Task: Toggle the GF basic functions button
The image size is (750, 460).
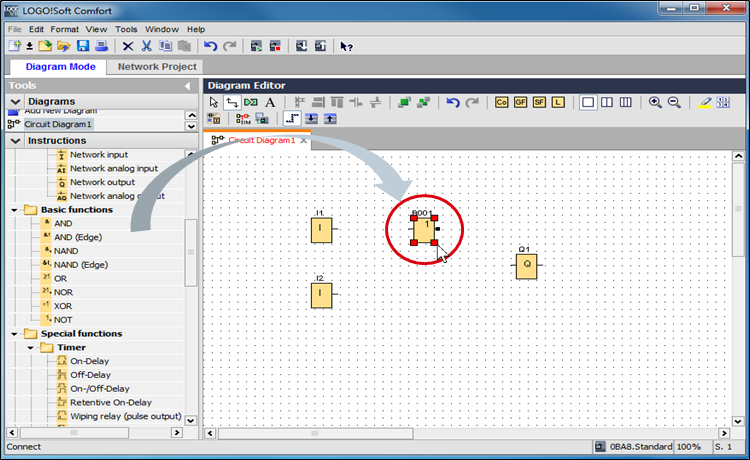Action: point(520,102)
